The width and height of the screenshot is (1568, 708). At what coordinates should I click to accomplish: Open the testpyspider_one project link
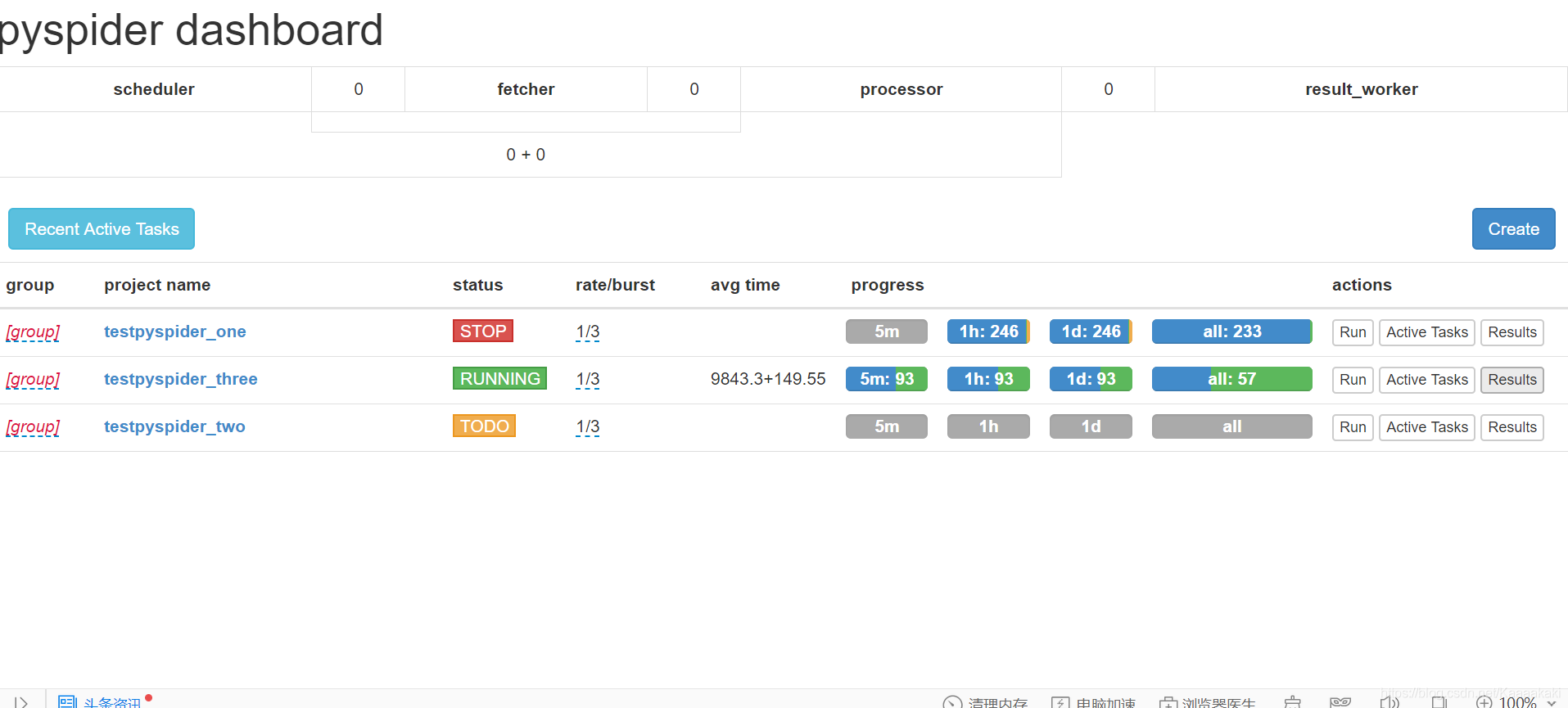174,331
